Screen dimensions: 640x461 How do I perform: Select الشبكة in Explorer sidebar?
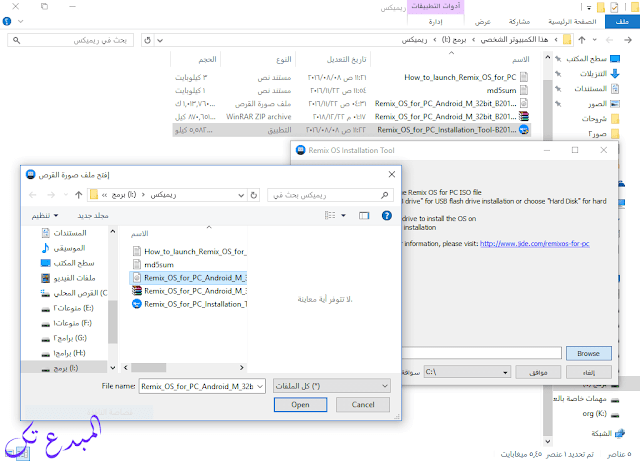(607, 433)
